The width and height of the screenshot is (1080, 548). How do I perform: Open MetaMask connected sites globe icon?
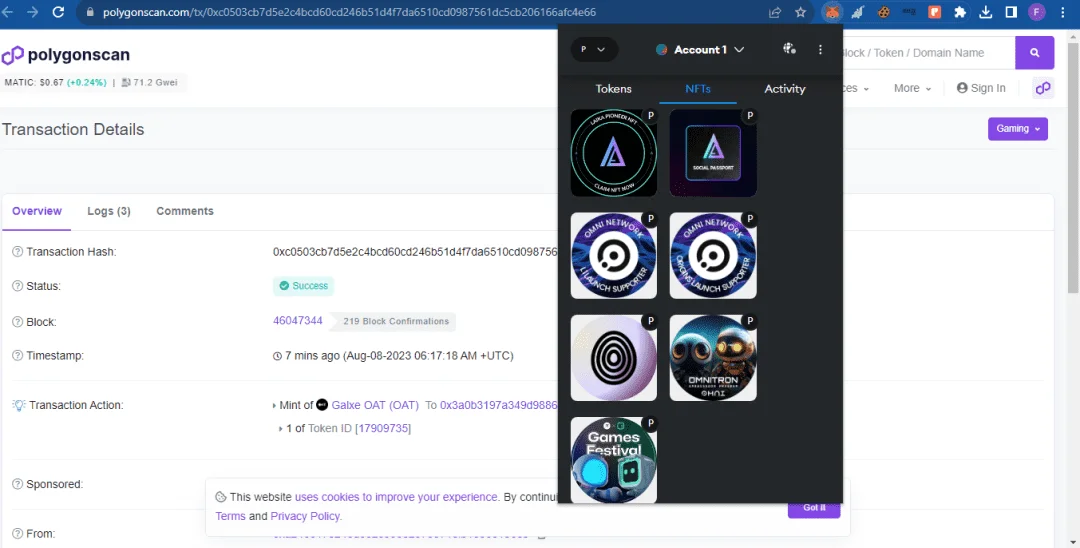click(x=789, y=49)
